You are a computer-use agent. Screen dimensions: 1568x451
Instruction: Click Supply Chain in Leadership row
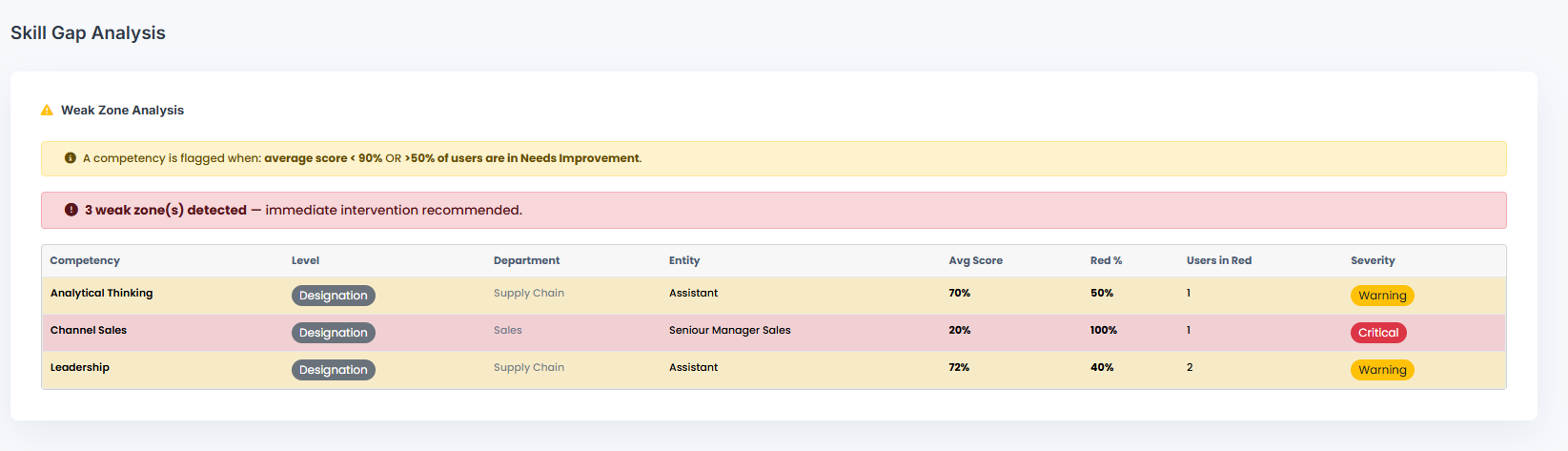[x=529, y=367]
